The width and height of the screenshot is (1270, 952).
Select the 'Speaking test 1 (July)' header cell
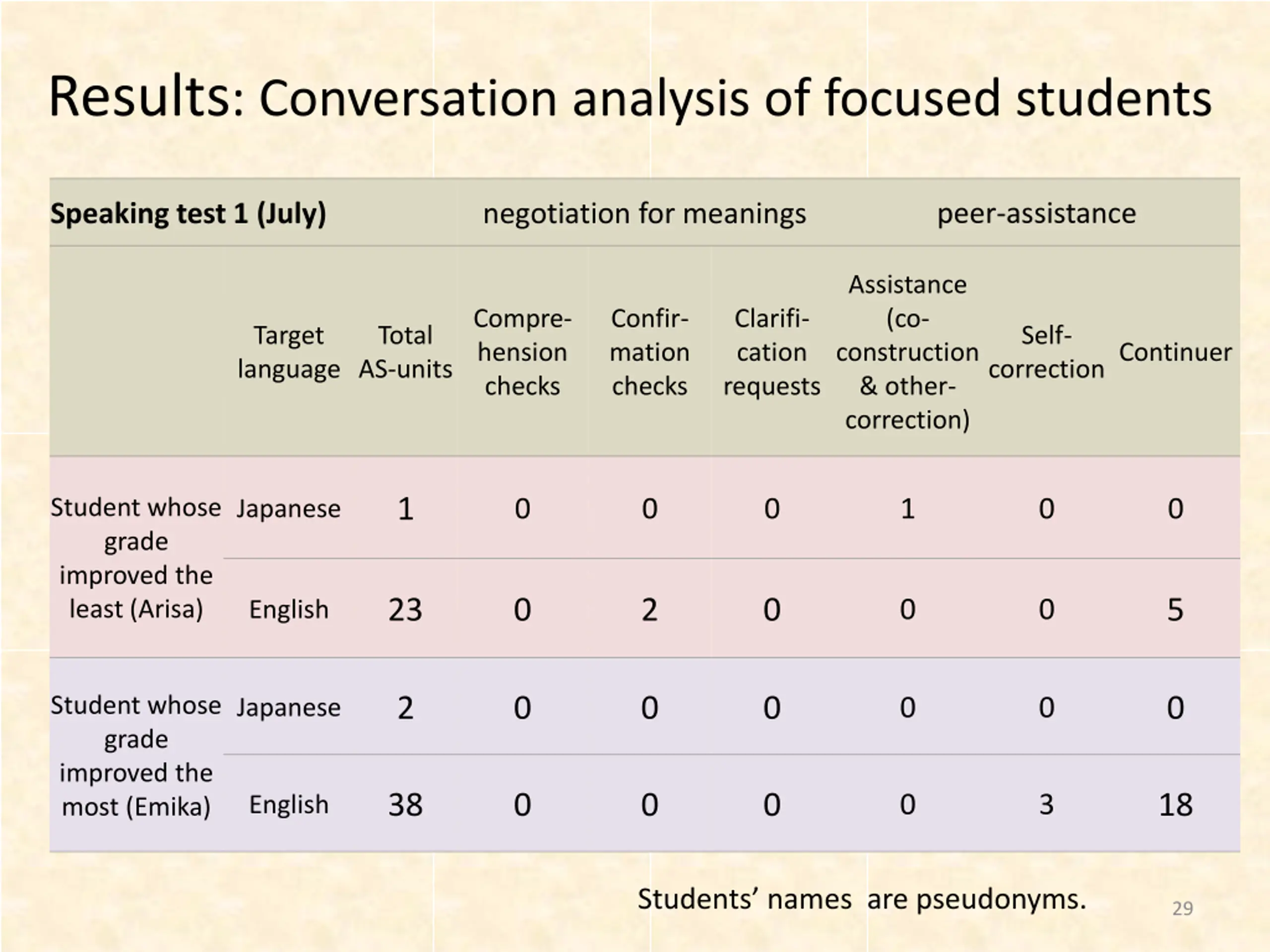[189, 214]
